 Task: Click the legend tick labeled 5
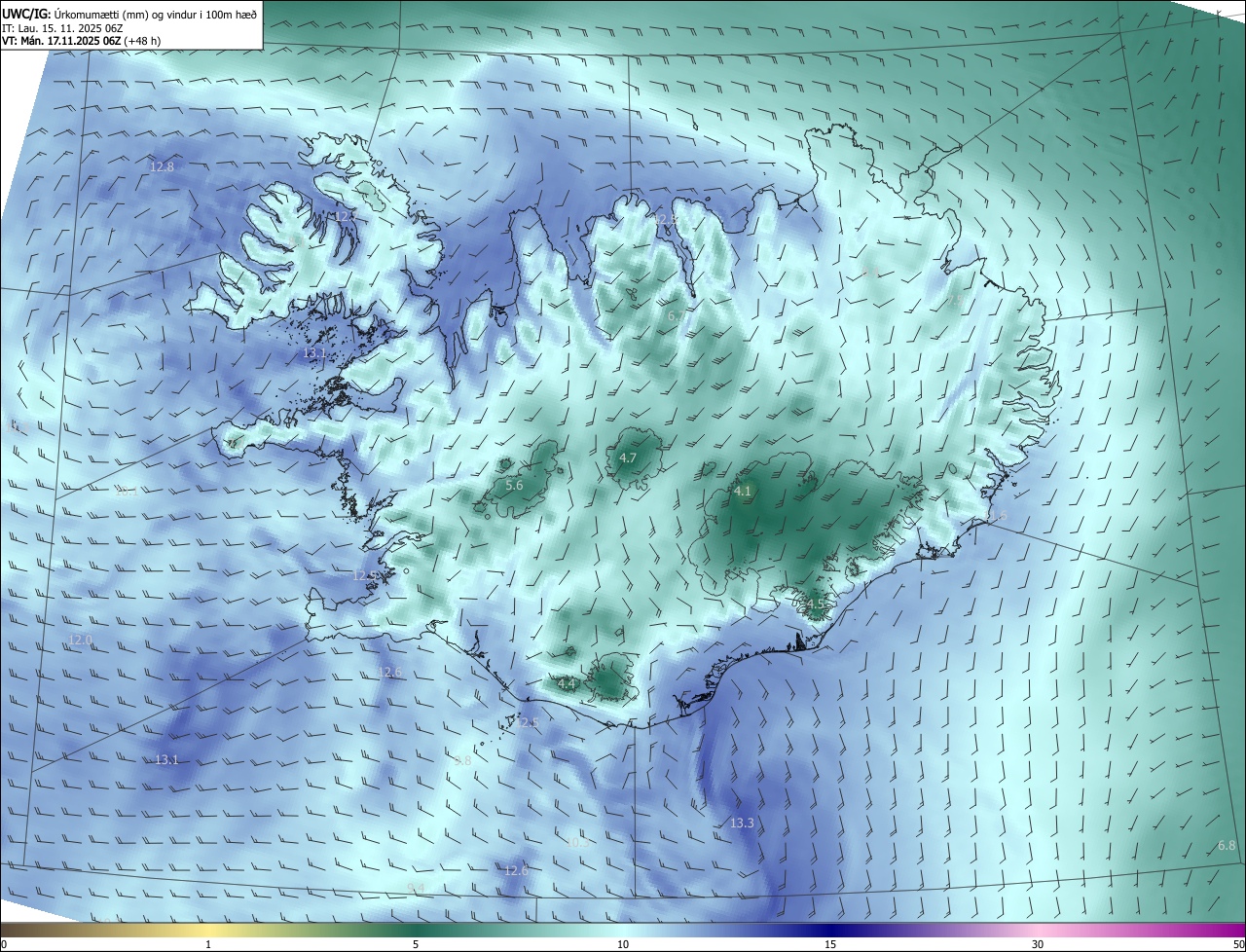pyautogui.click(x=416, y=944)
